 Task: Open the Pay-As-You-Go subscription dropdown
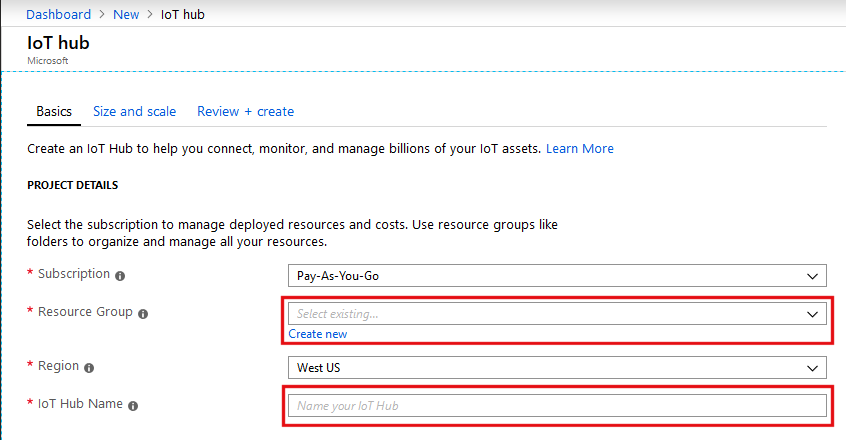tap(557, 276)
